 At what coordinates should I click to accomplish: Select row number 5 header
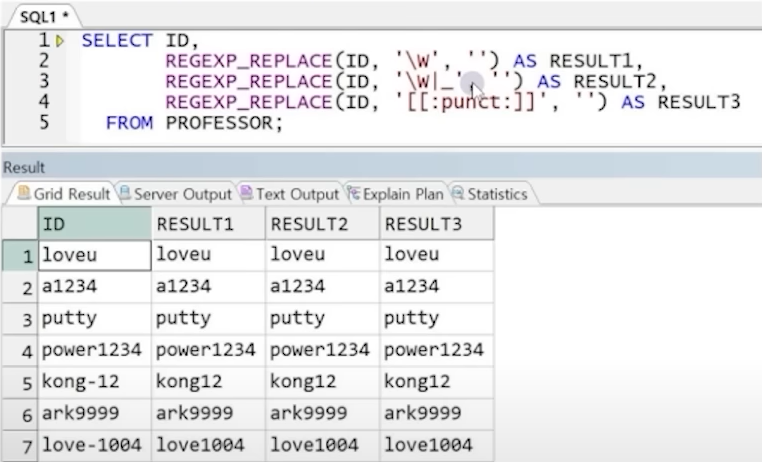20,383
